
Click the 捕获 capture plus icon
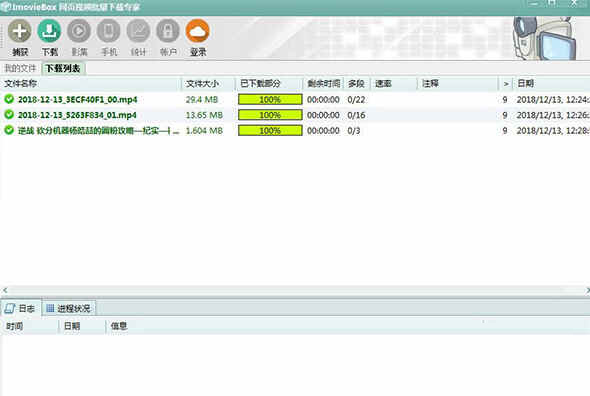click(20, 31)
